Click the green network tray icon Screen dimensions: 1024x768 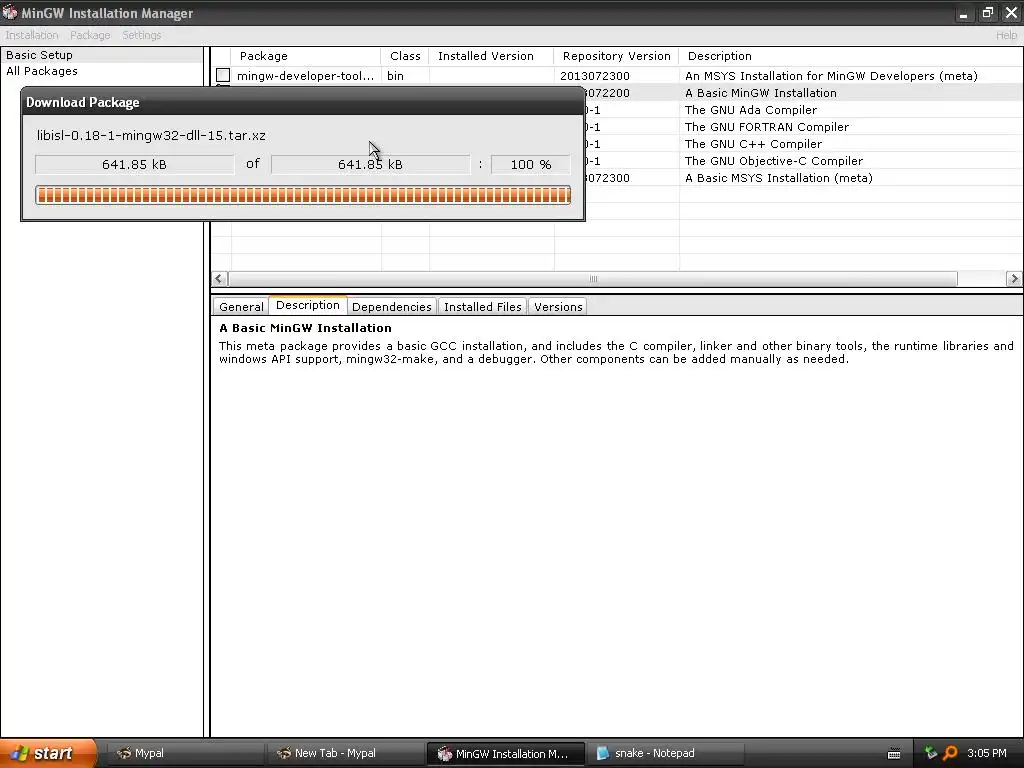[x=931, y=753]
